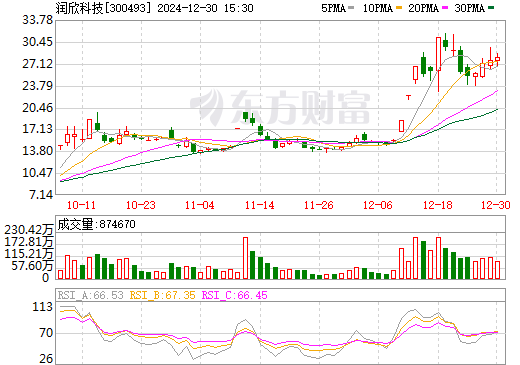Click the 230.42万 volume axis label

(29, 230)
